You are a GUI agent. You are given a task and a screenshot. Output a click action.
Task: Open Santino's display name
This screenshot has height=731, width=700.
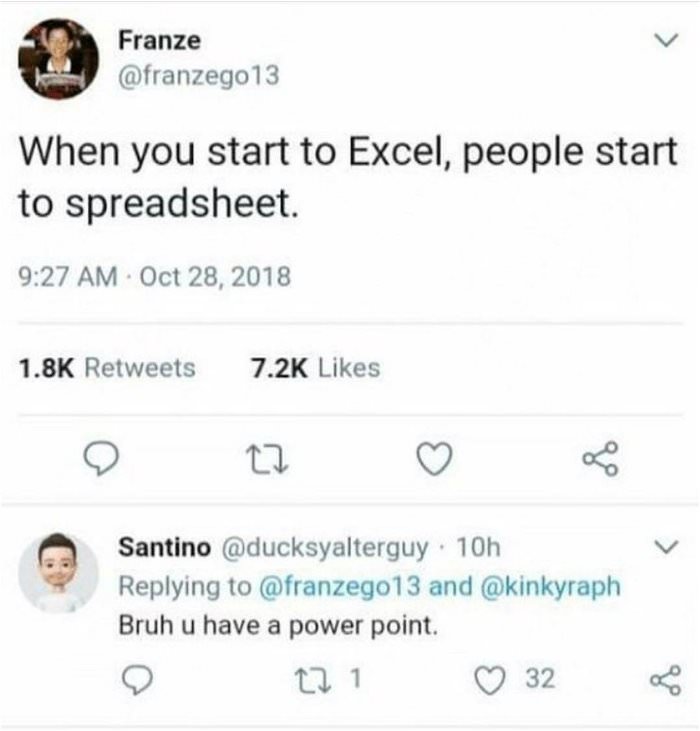pyautogui.click(x=164, y=547)
